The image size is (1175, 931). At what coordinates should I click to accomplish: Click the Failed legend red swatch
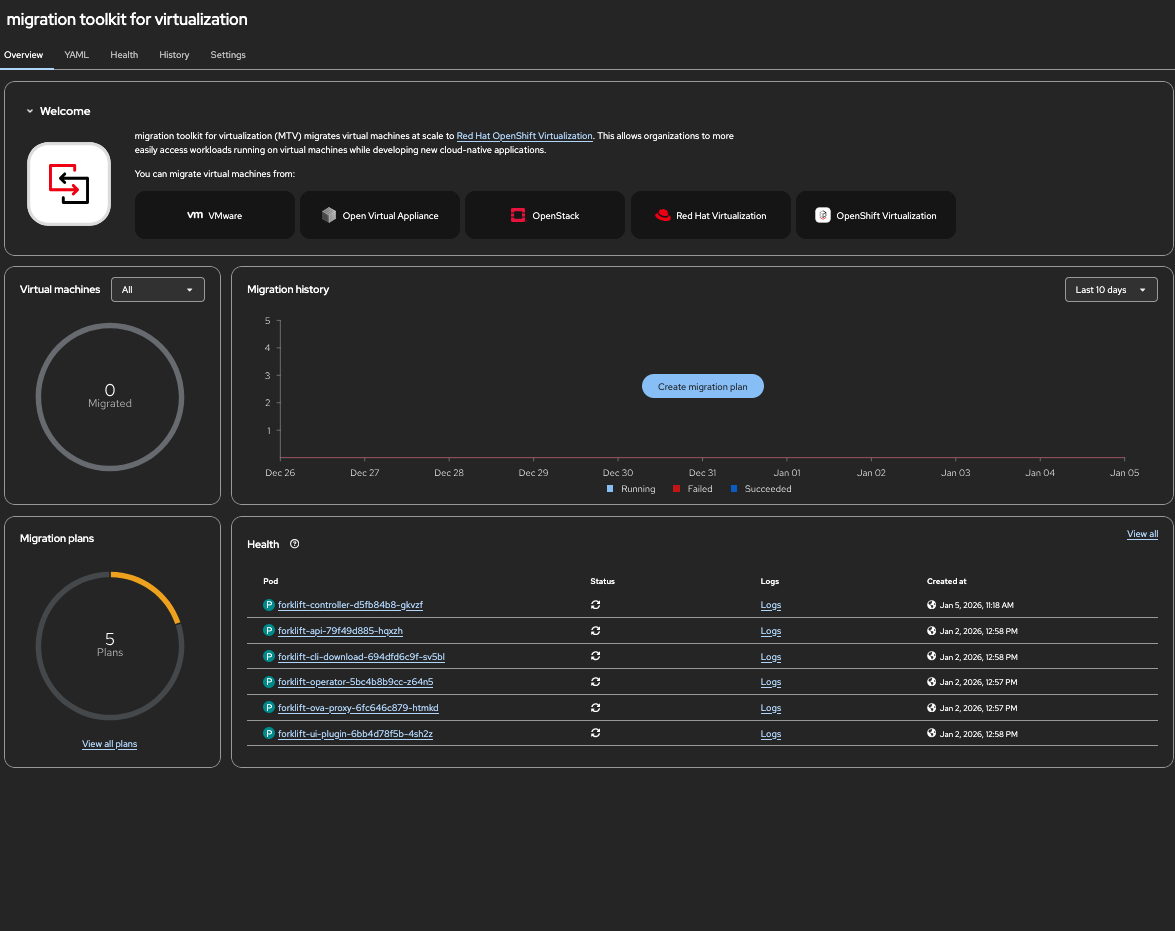coord(676,489)
